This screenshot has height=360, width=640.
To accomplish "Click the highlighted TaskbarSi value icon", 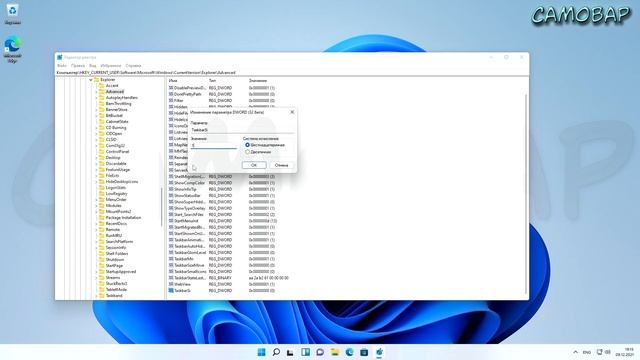I will 171,291.
